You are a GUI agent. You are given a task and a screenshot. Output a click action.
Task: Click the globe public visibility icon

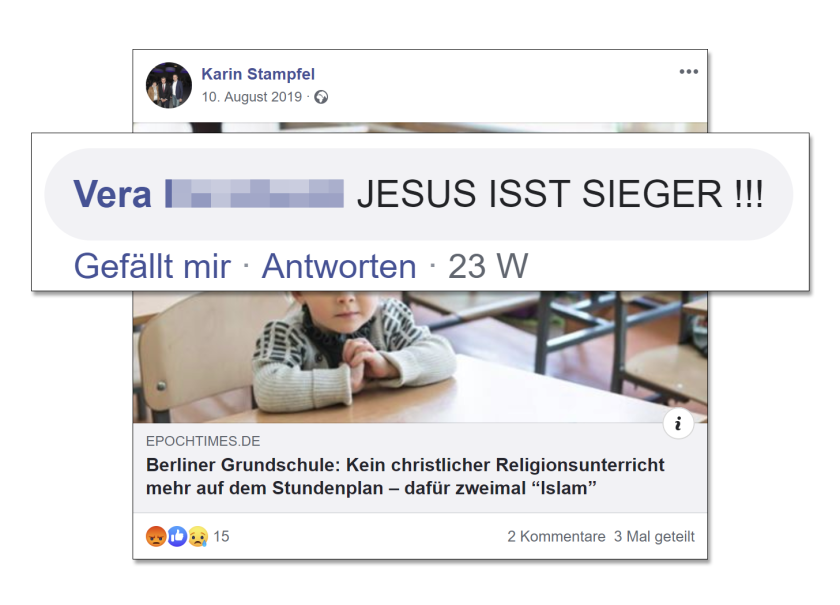321,97
